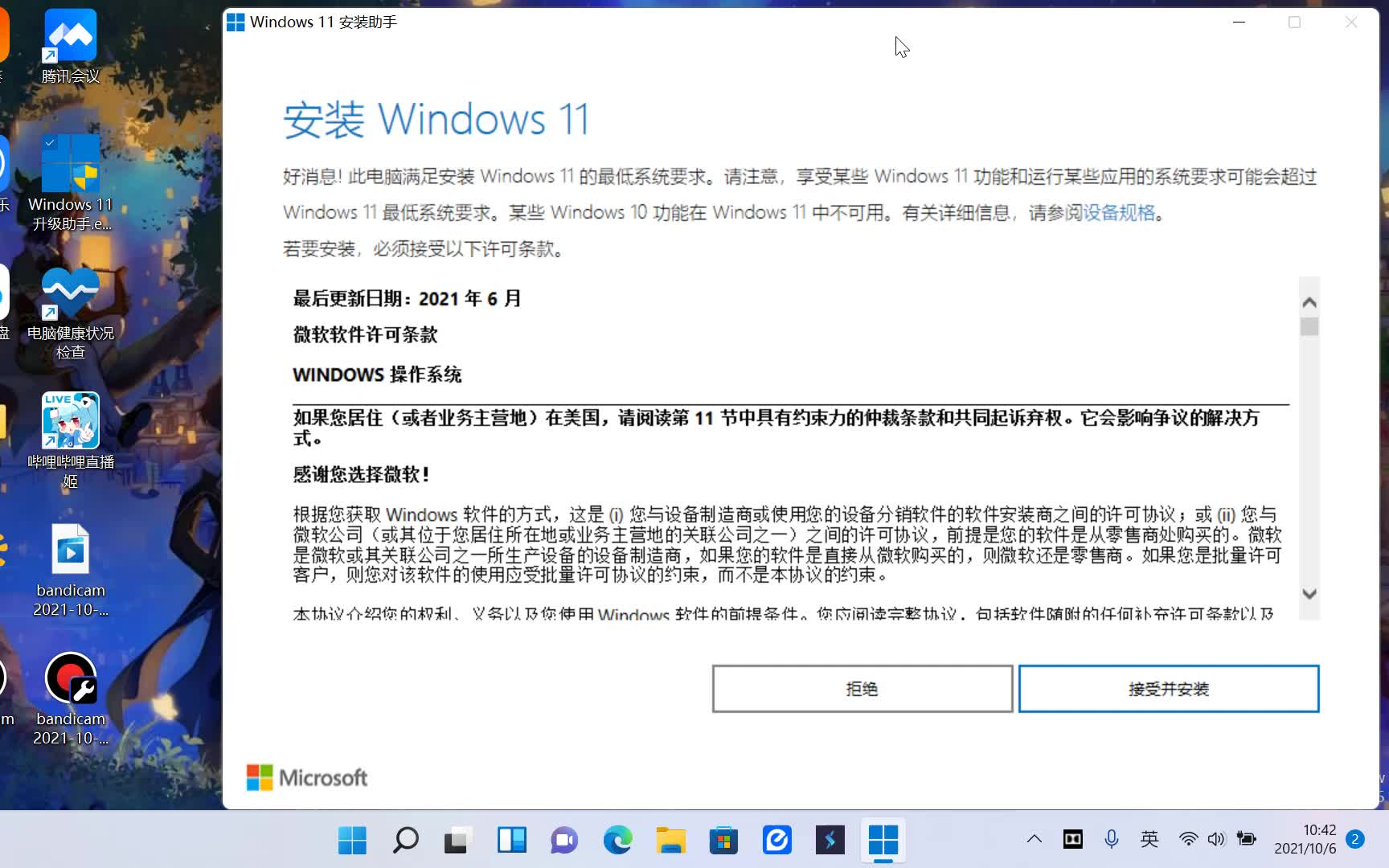This screenshot has height=868, width=1389.
Task: Open 腾讯会议 desktop shortcut
Action: [71, 47]
